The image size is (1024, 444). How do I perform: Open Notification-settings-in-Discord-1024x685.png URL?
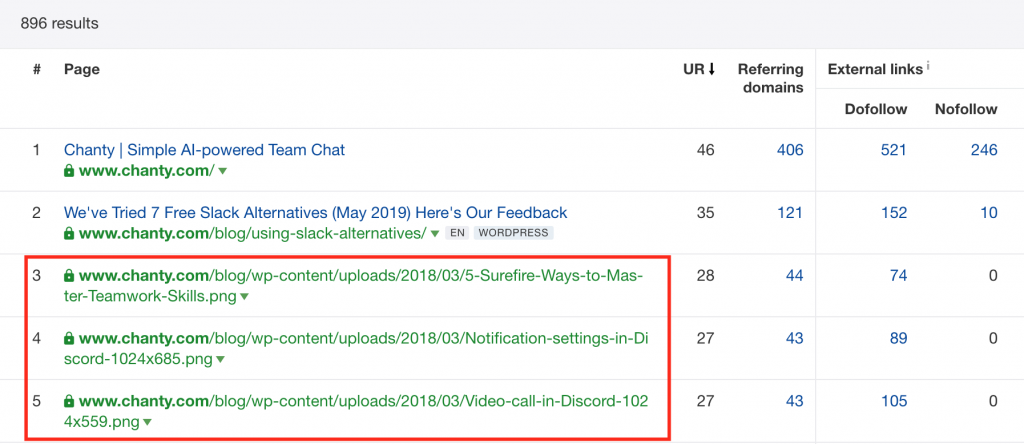click(x=356, y=349)
